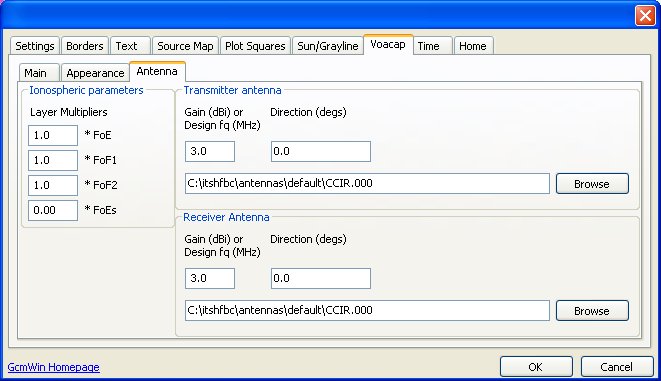Focus the receiver antenna gain field
Viewport: 661px width, 381px height.
210,278
